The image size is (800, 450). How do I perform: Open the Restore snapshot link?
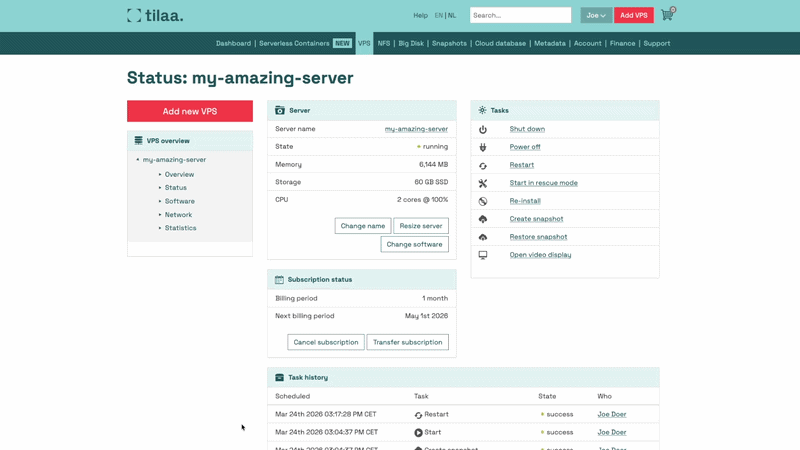point(538,237)
